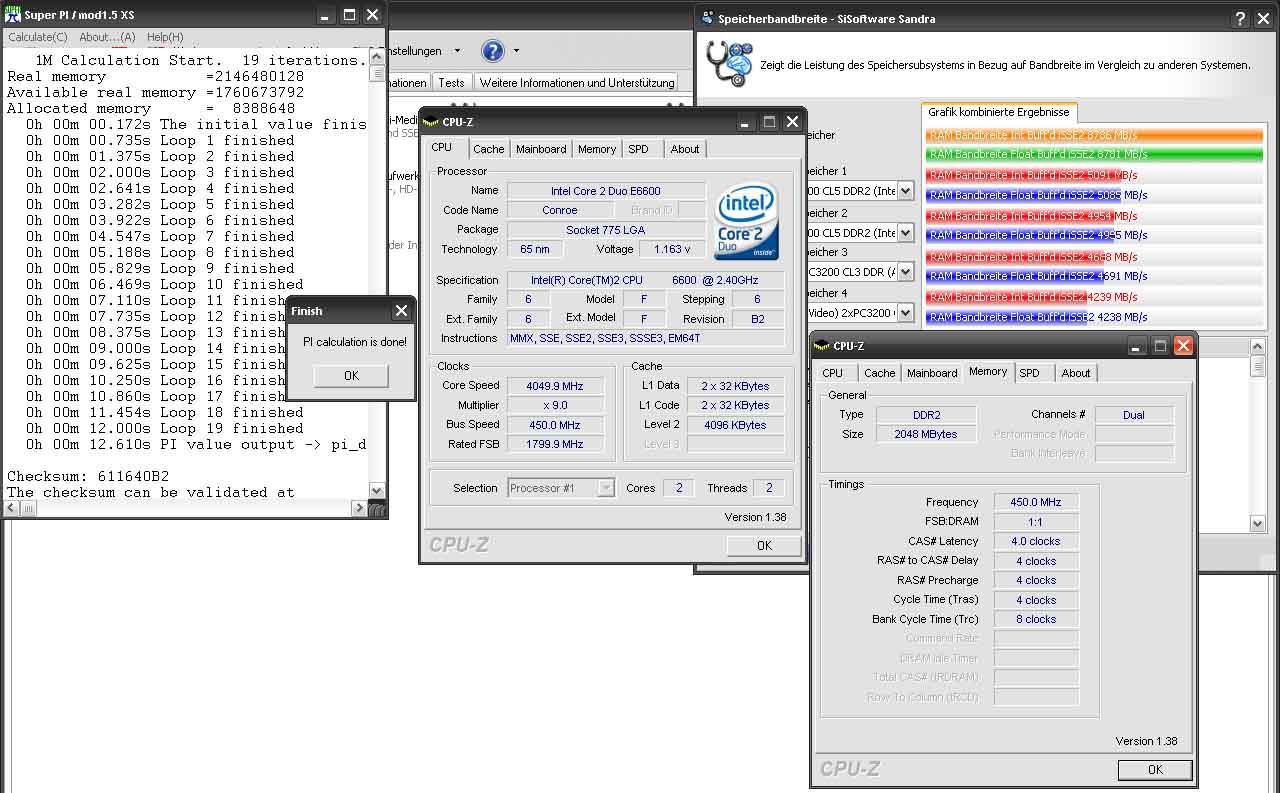
Task: Switch to Mainboard tab in the front CPU-Z window
Action: tap(541, 149)
